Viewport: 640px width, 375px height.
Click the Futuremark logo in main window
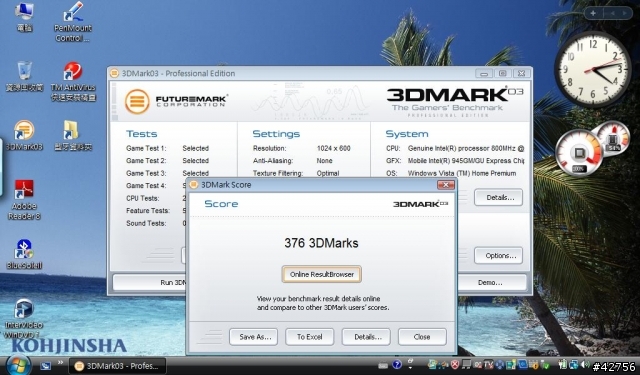pyautogui.click(x=176, y=101)
